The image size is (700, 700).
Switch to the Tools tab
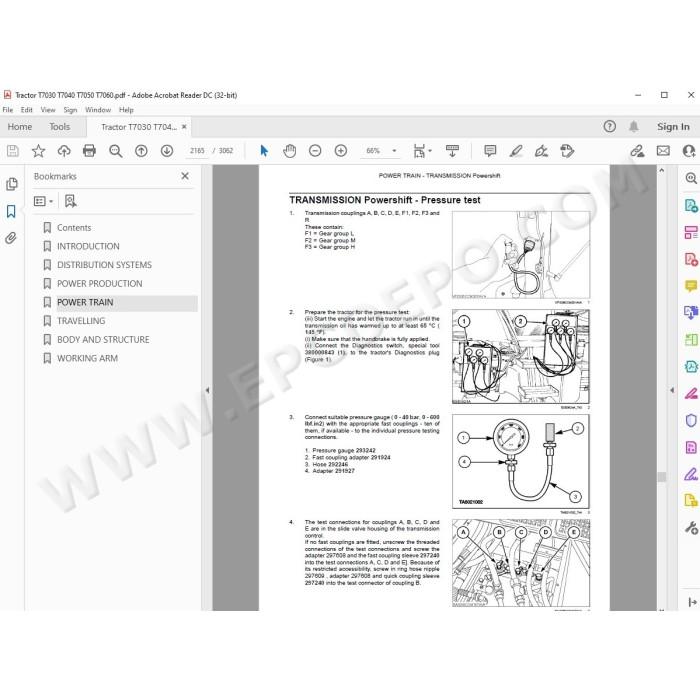pos(59,127)
